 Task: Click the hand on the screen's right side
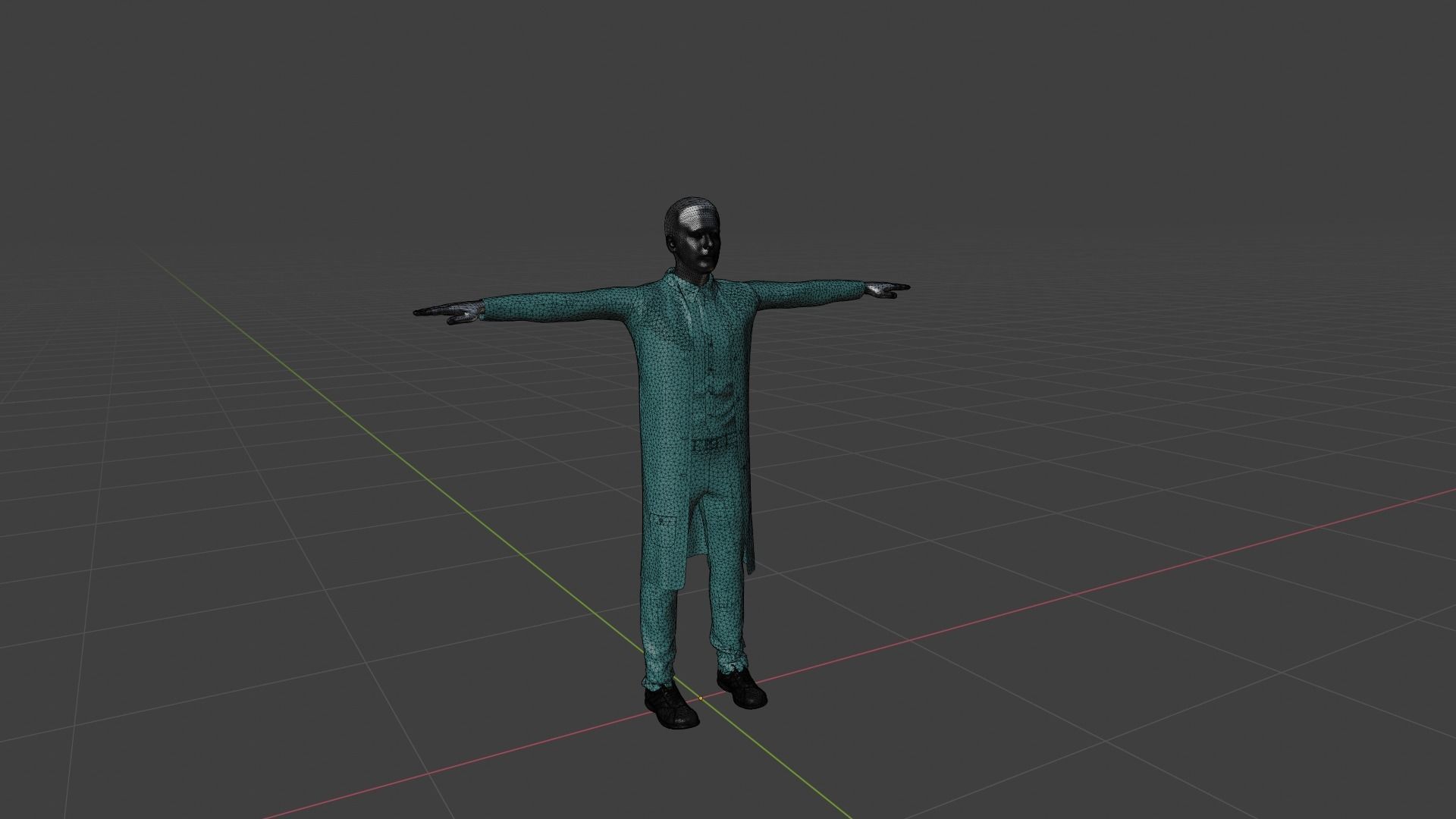pos(886,288)
